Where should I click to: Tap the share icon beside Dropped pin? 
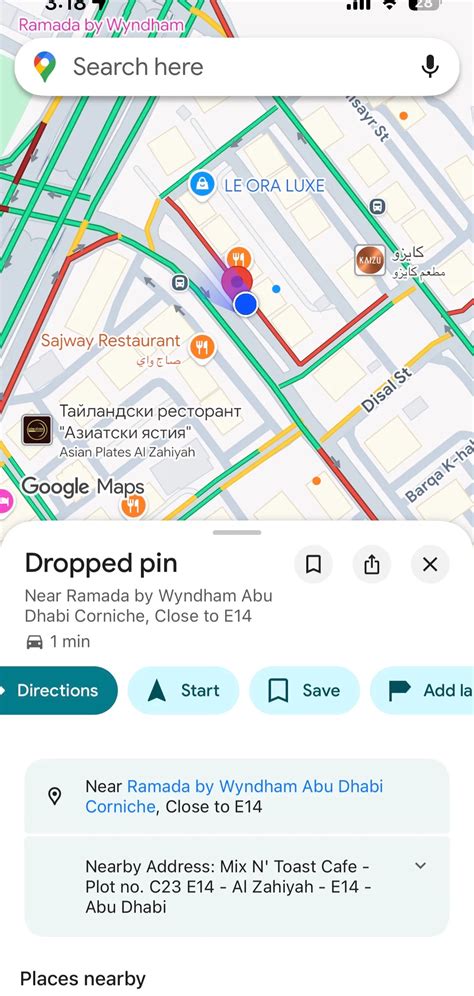pyautogui.click(x=372, y=564)
